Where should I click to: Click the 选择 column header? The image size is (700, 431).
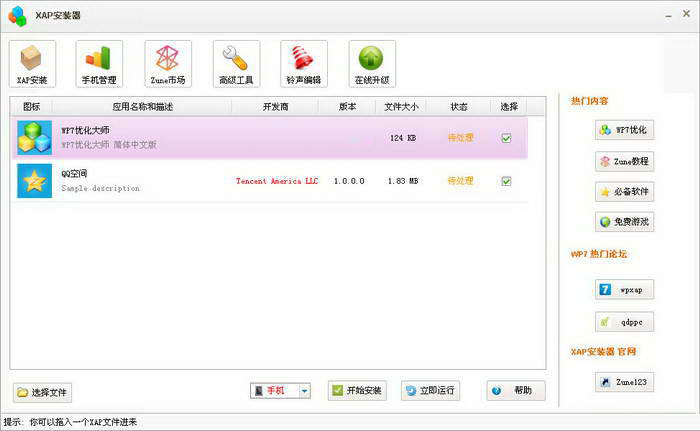(x=509, y=107)
